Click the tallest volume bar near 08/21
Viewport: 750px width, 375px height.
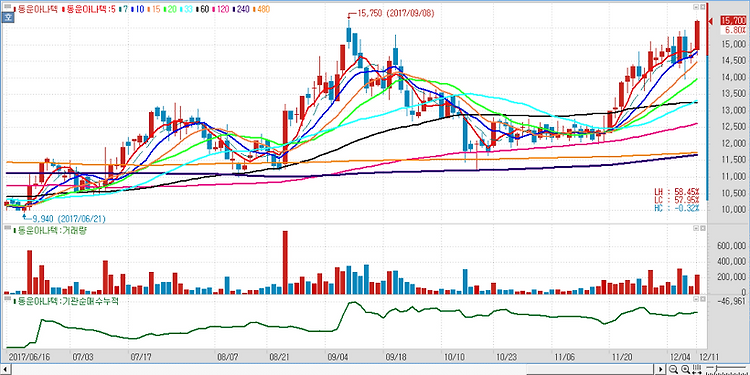285,262
